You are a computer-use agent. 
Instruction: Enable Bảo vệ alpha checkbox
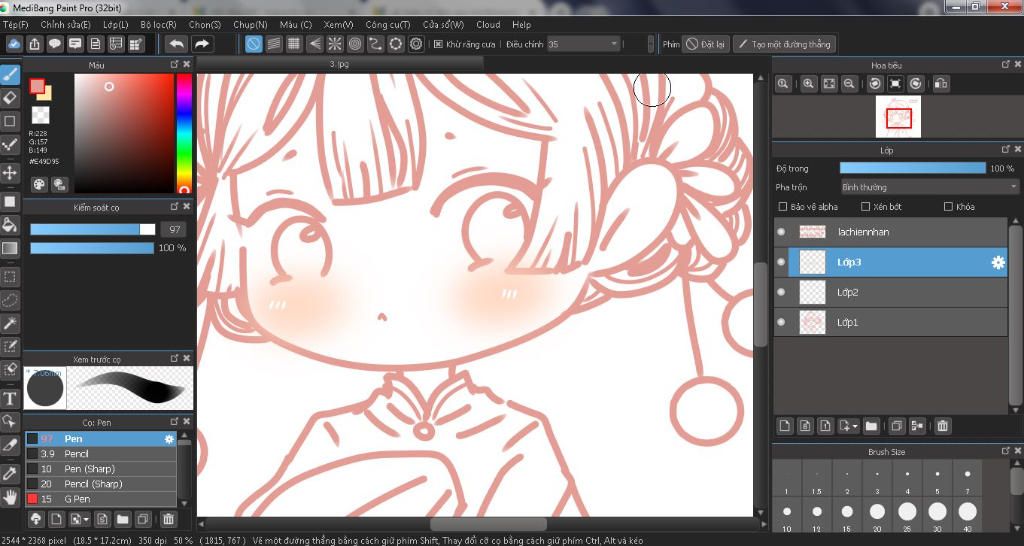tap(783, 207)
